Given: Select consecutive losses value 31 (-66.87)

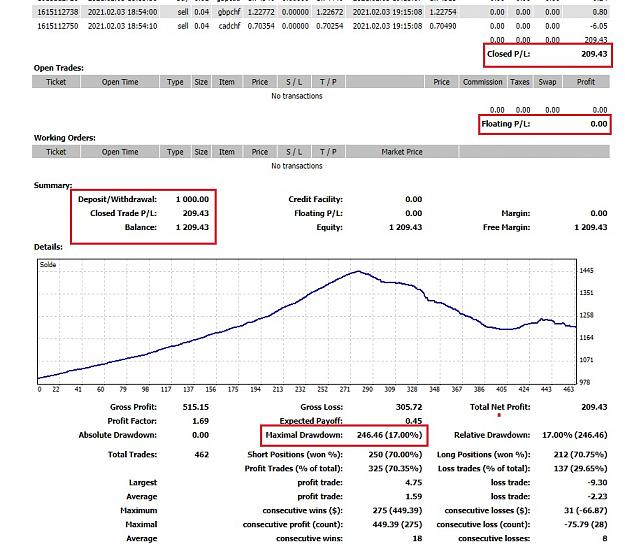Looking at the screenshot, I should coord(588,510).
